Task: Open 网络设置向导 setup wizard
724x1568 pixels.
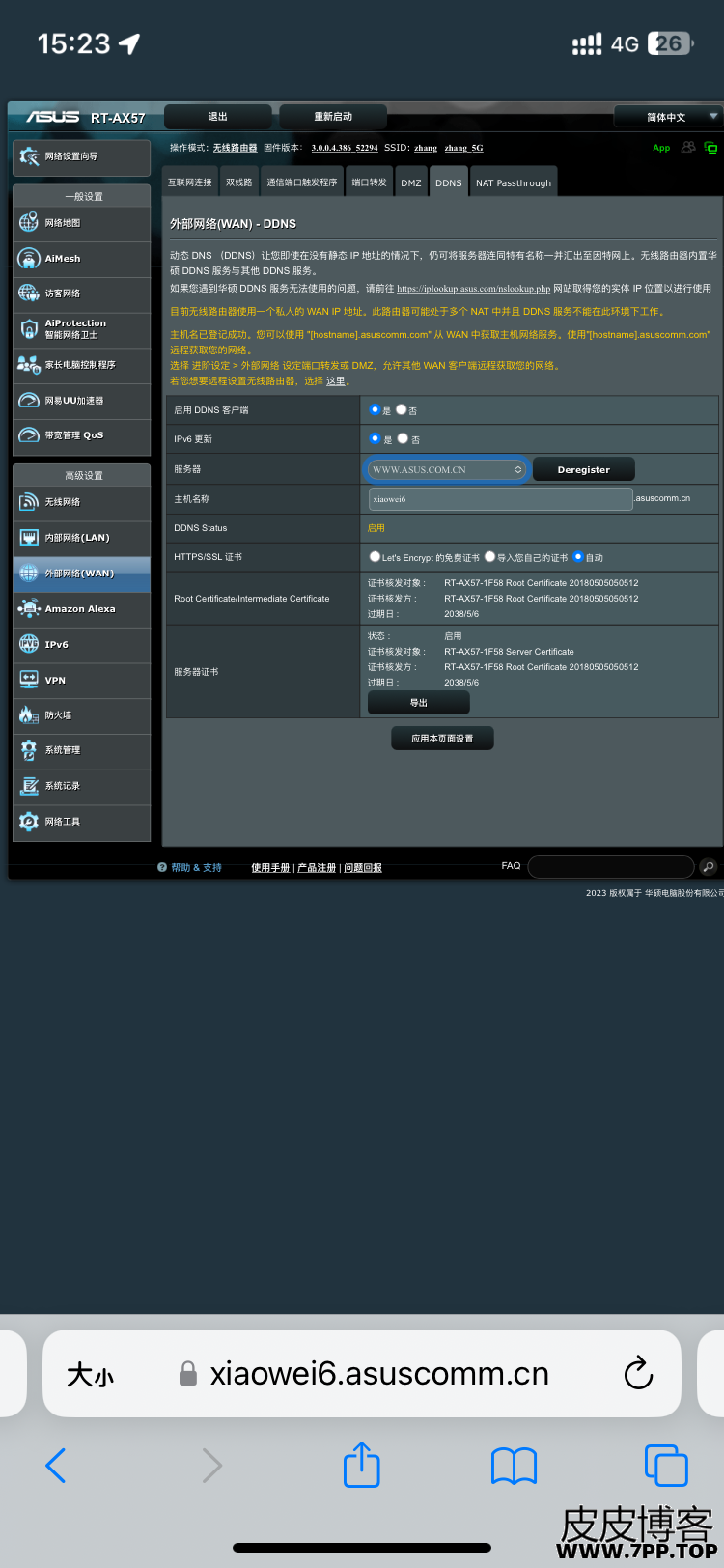Action: [82, 156]
